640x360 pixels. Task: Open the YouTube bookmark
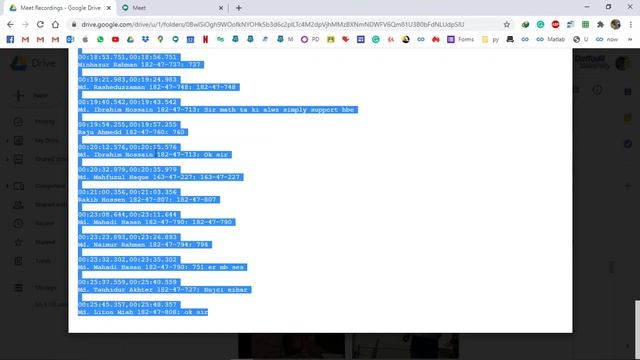pyautogui.click(x=116, y=39)
